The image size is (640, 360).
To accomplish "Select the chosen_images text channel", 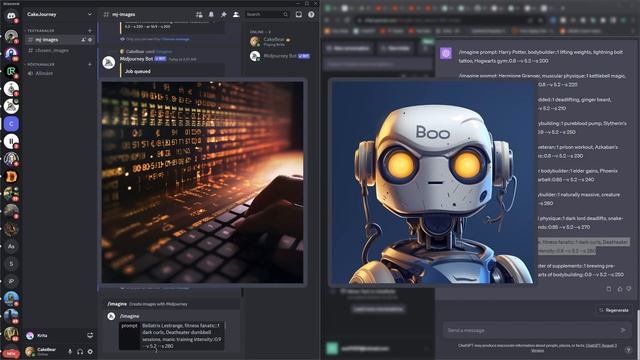I will (60, 51).
